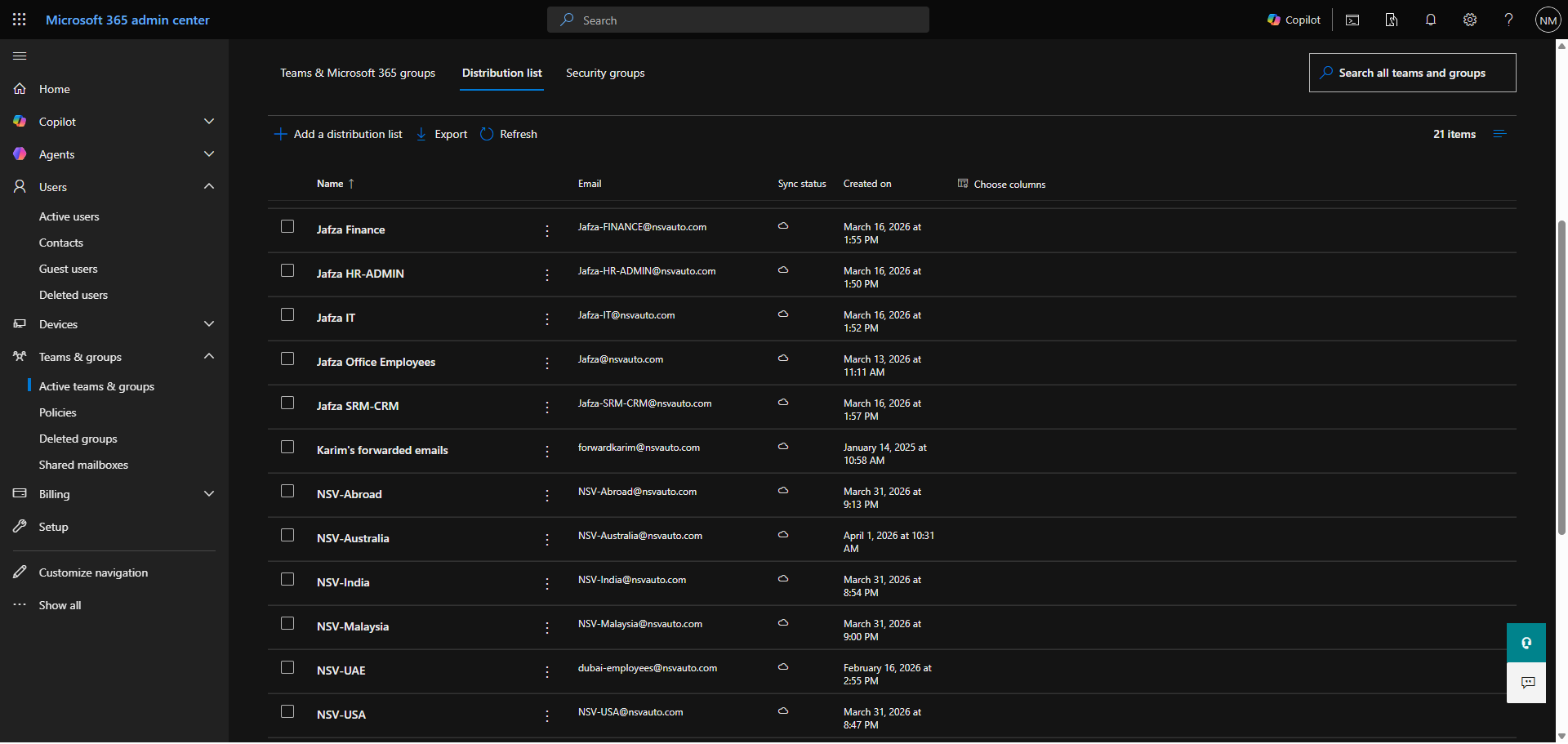The height and width of the screenshot is (744, 1568).
Task: Open the Jafza Finance group
Action: 350,229
